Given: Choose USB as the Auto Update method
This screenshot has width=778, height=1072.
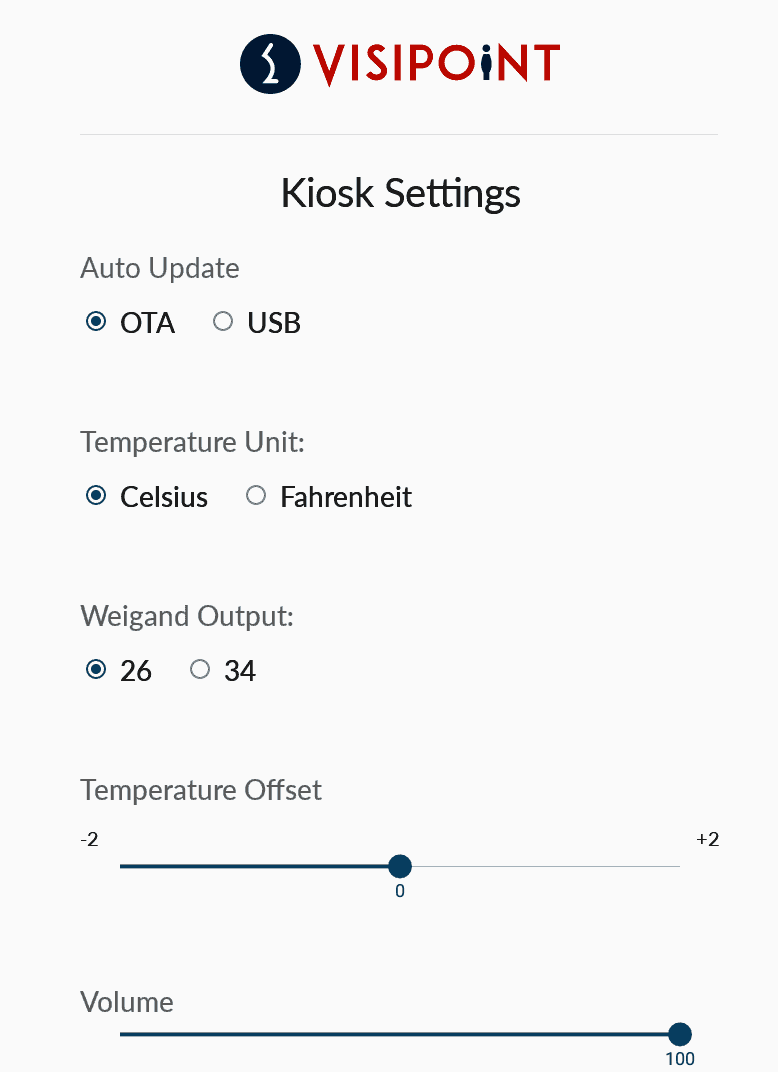Looking at the screenshot, I should [224, 322].
